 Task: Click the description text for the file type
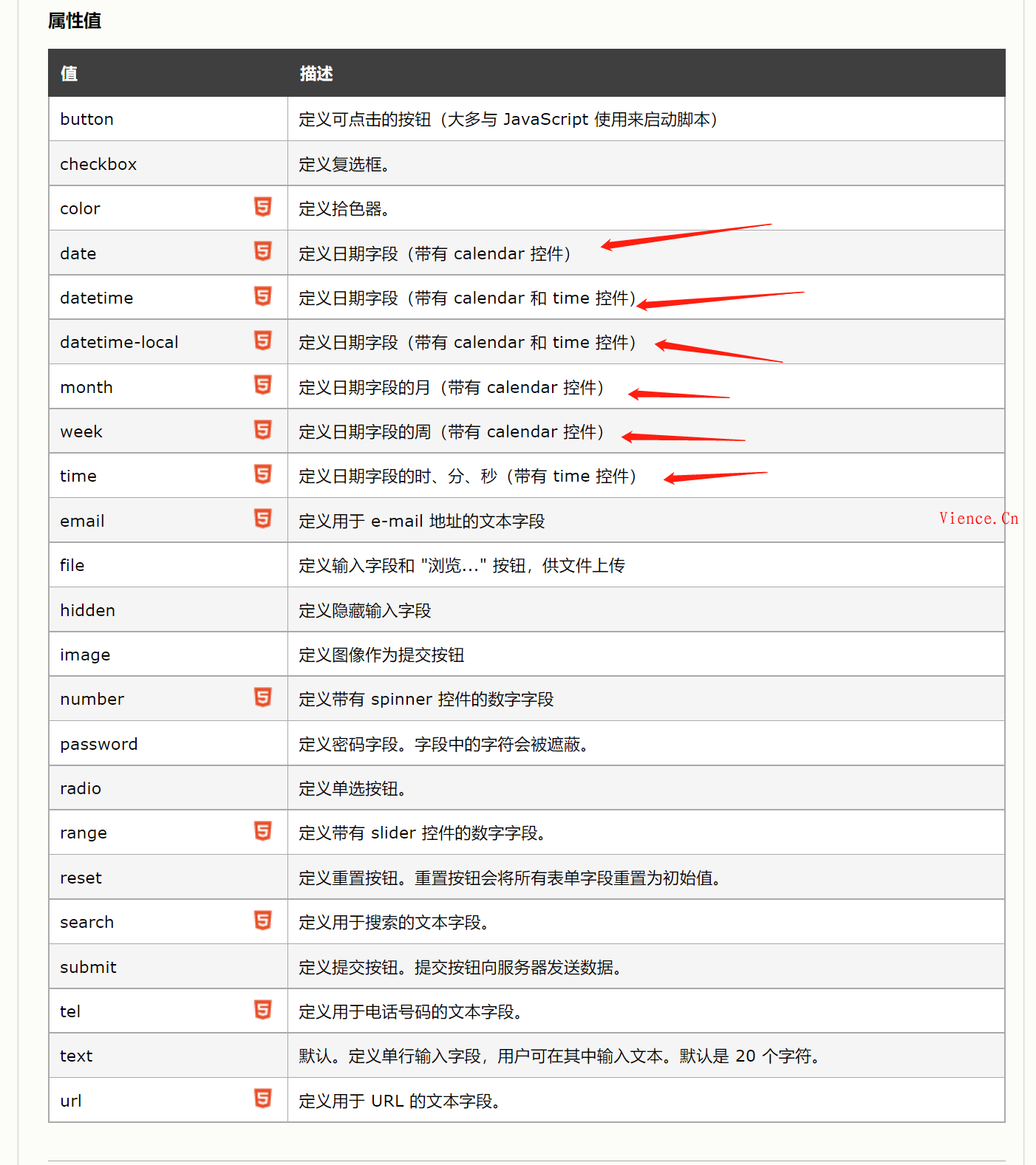point(462,566)
